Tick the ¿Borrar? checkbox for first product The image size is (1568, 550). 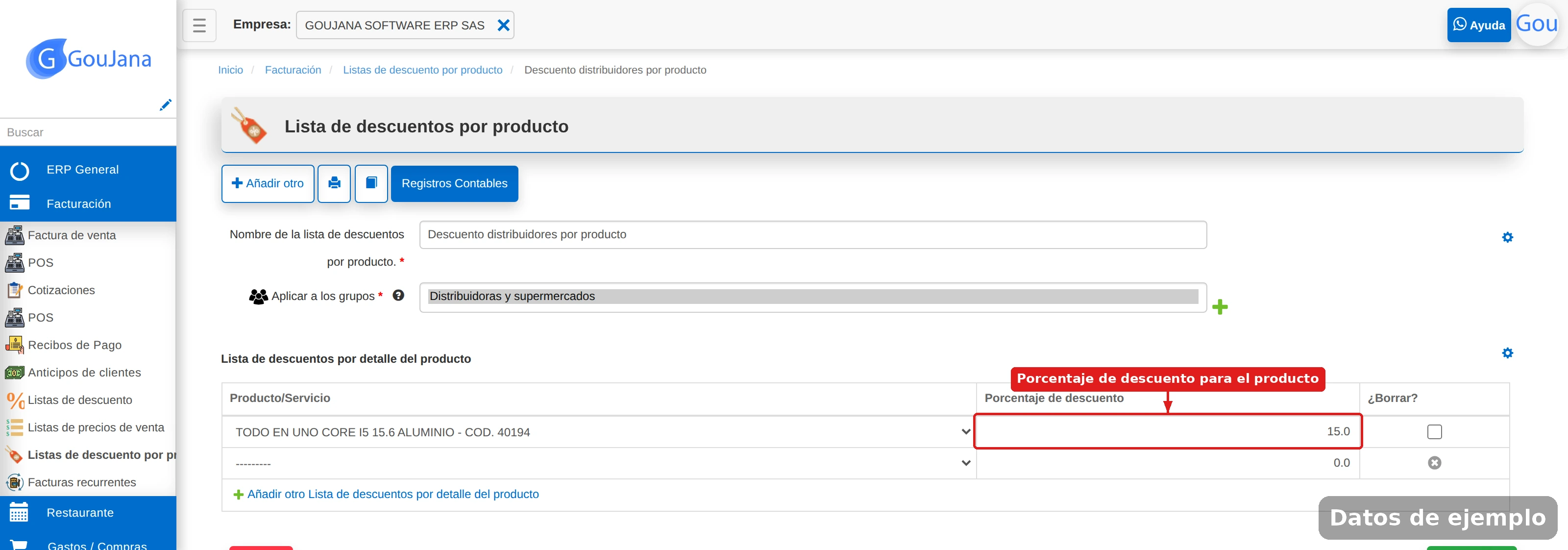tap(1434, 432)
